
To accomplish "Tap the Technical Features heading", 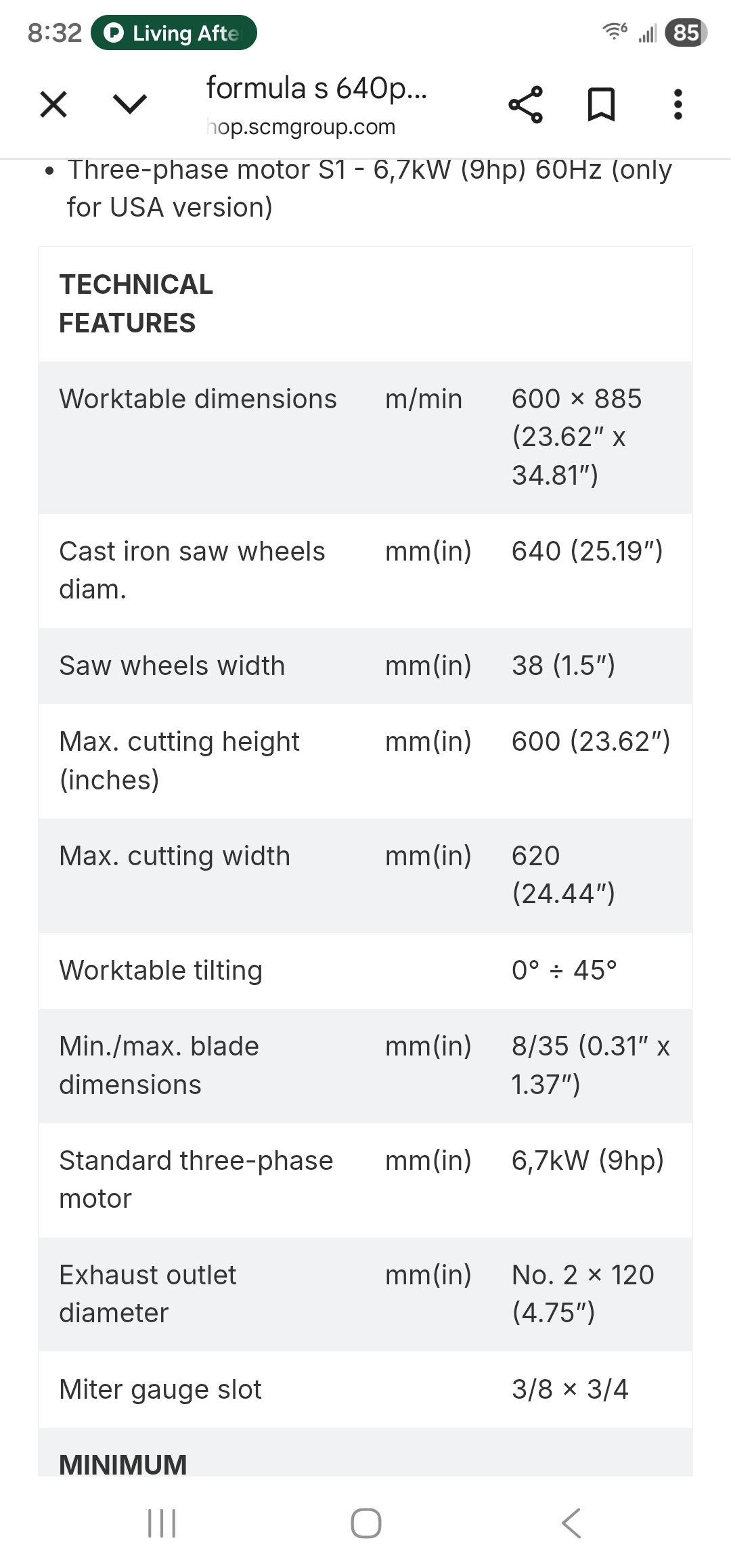I will [136, 303].
